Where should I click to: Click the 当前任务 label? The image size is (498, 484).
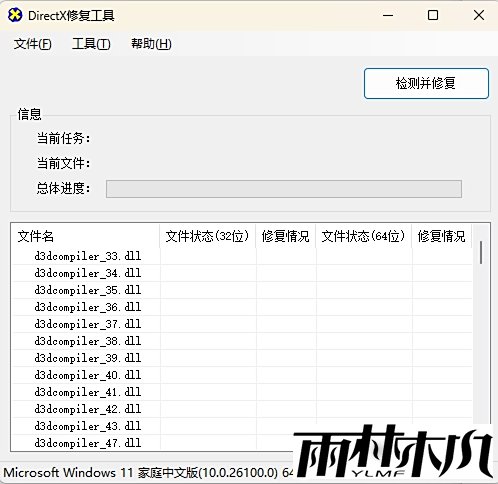pyautogui.click(x=63, y=138)
